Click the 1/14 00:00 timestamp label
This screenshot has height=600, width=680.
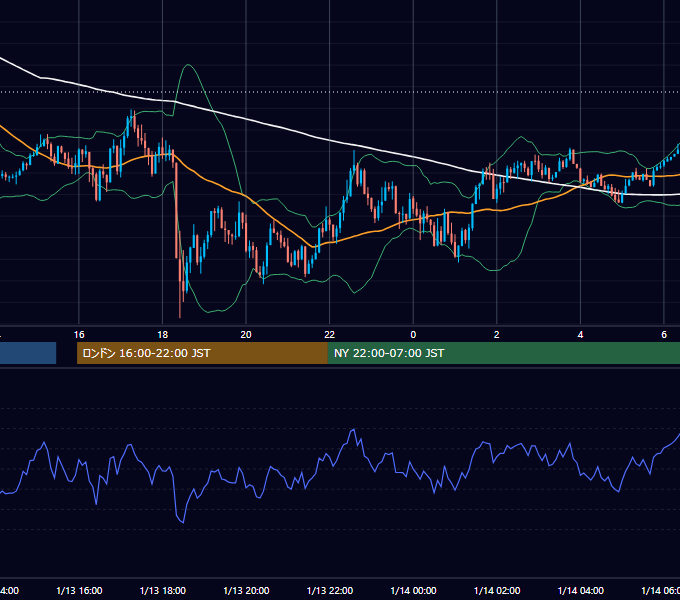413,590
